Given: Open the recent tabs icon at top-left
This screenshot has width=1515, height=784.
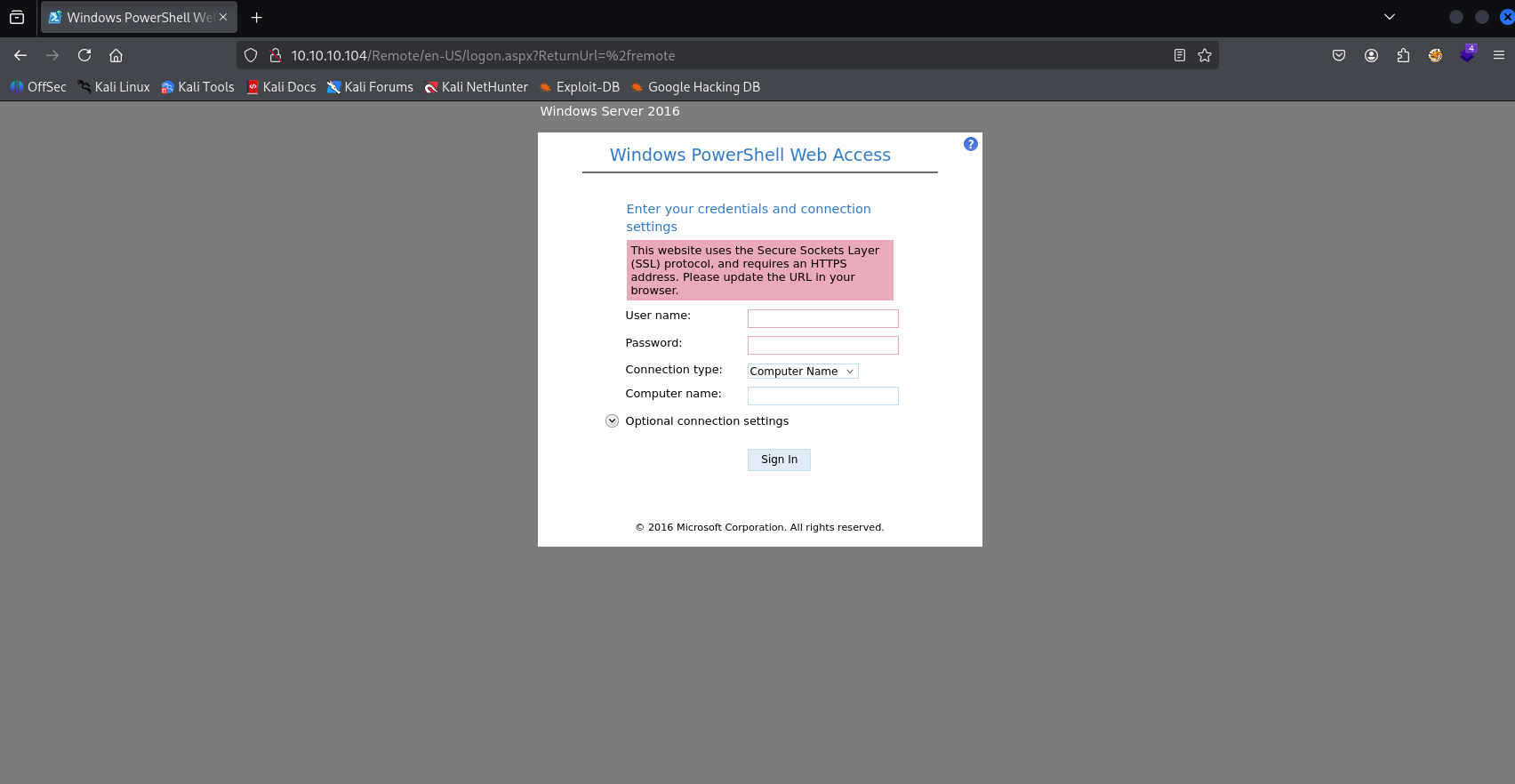Looking at the screenshot, I should [17, 17].
